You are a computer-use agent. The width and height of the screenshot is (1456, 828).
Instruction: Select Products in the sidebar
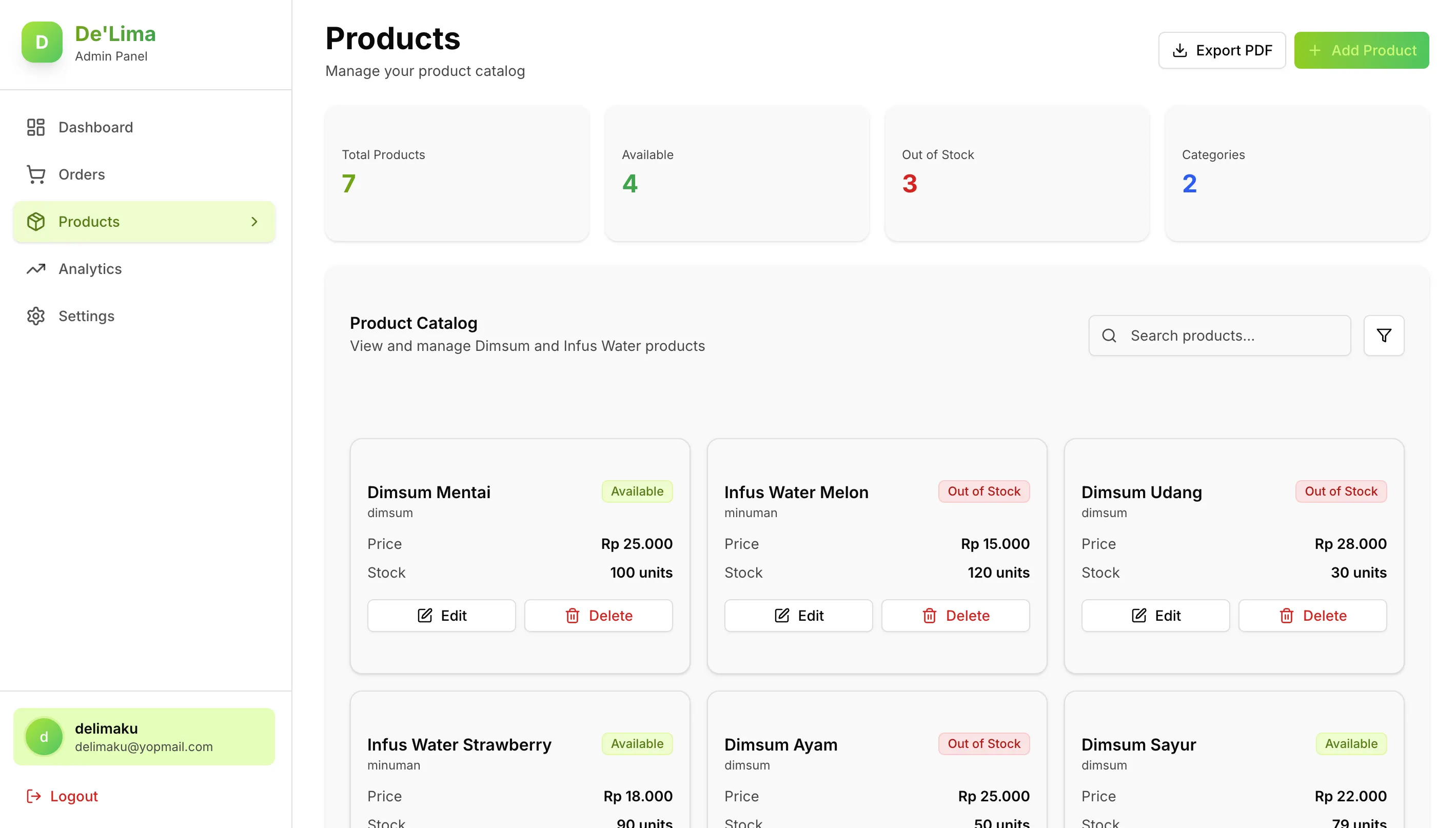(144, 222)
